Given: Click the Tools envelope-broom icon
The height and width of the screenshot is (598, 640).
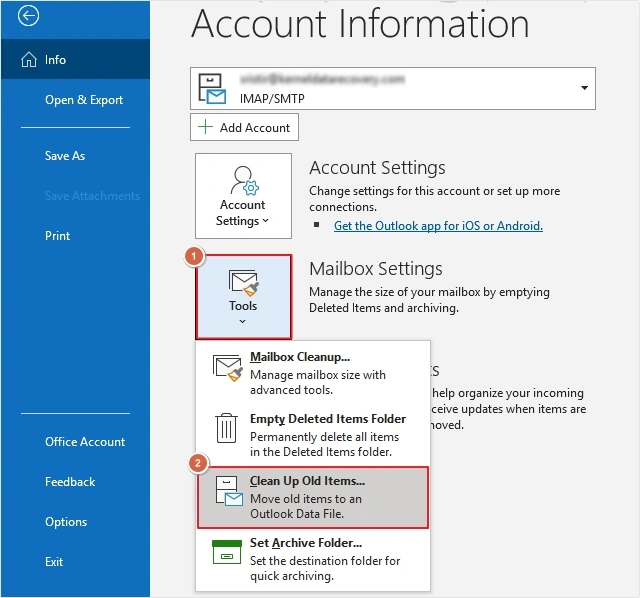Looking at the screenshot, I should (x=243, y=282).
